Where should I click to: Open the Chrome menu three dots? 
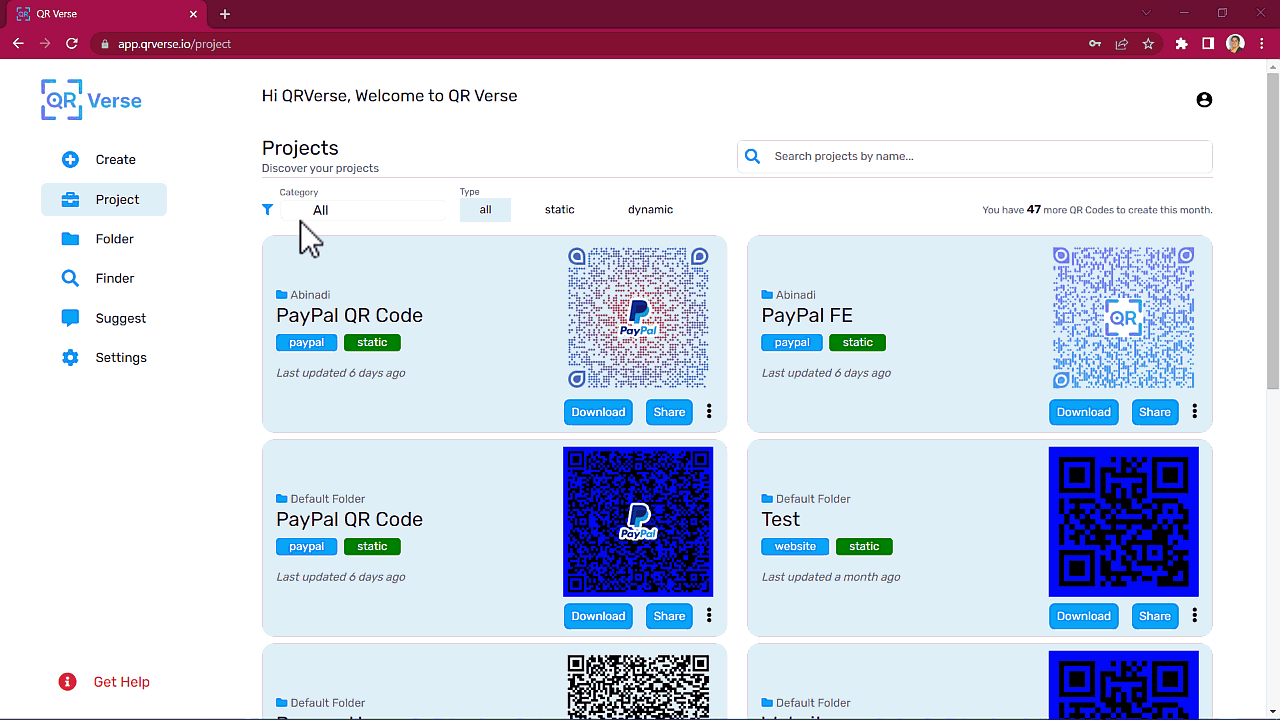(x=1261, y=44)
